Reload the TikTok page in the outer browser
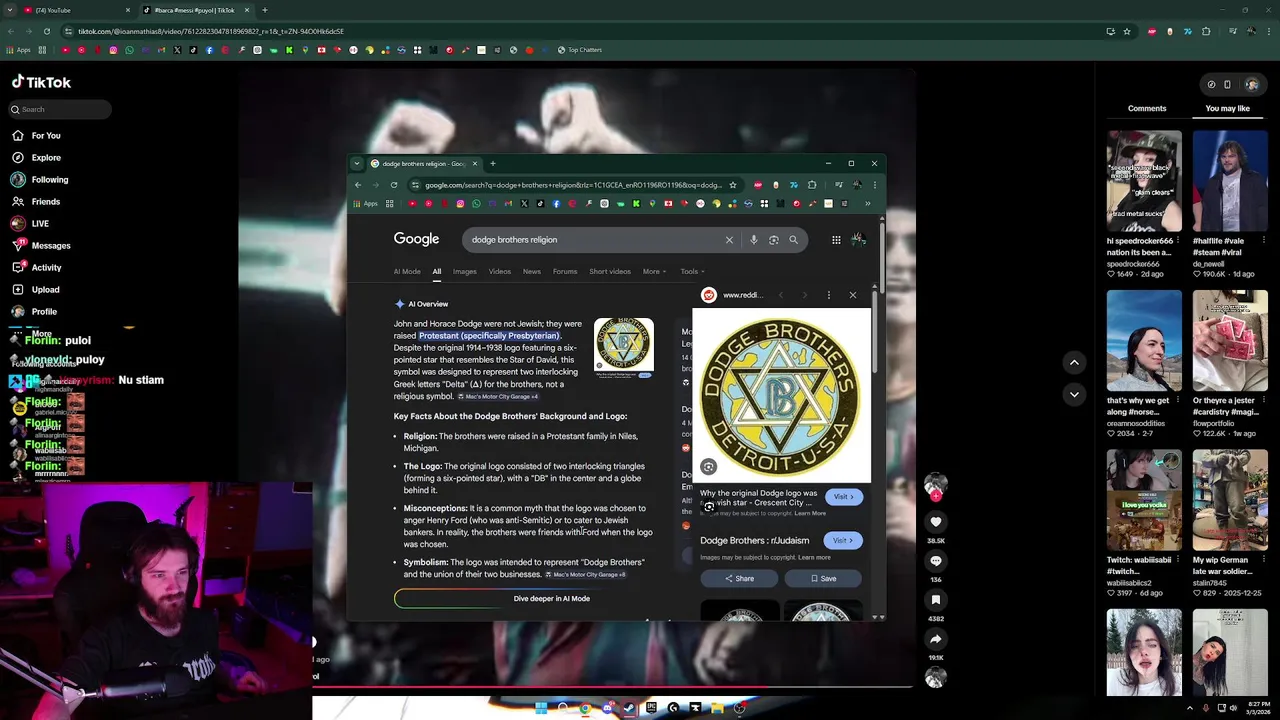1280x720 pixels. (46, 31)
